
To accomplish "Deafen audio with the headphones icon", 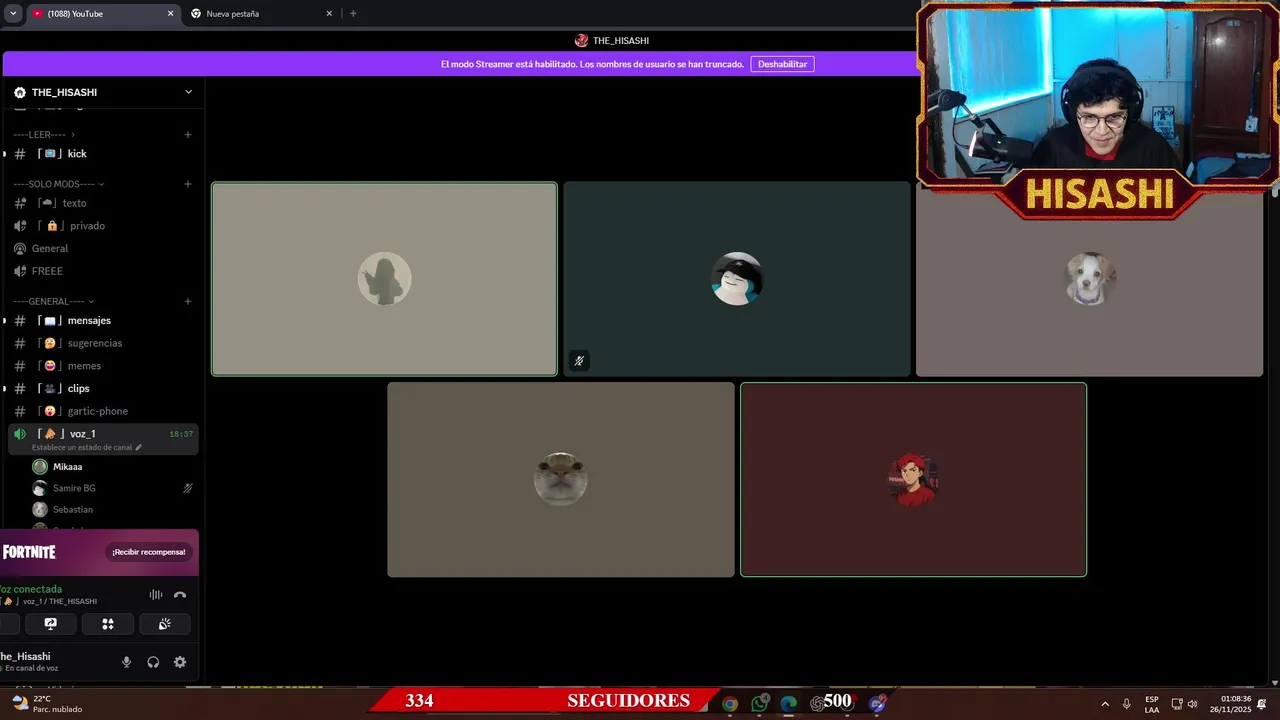I will point(153,662).
